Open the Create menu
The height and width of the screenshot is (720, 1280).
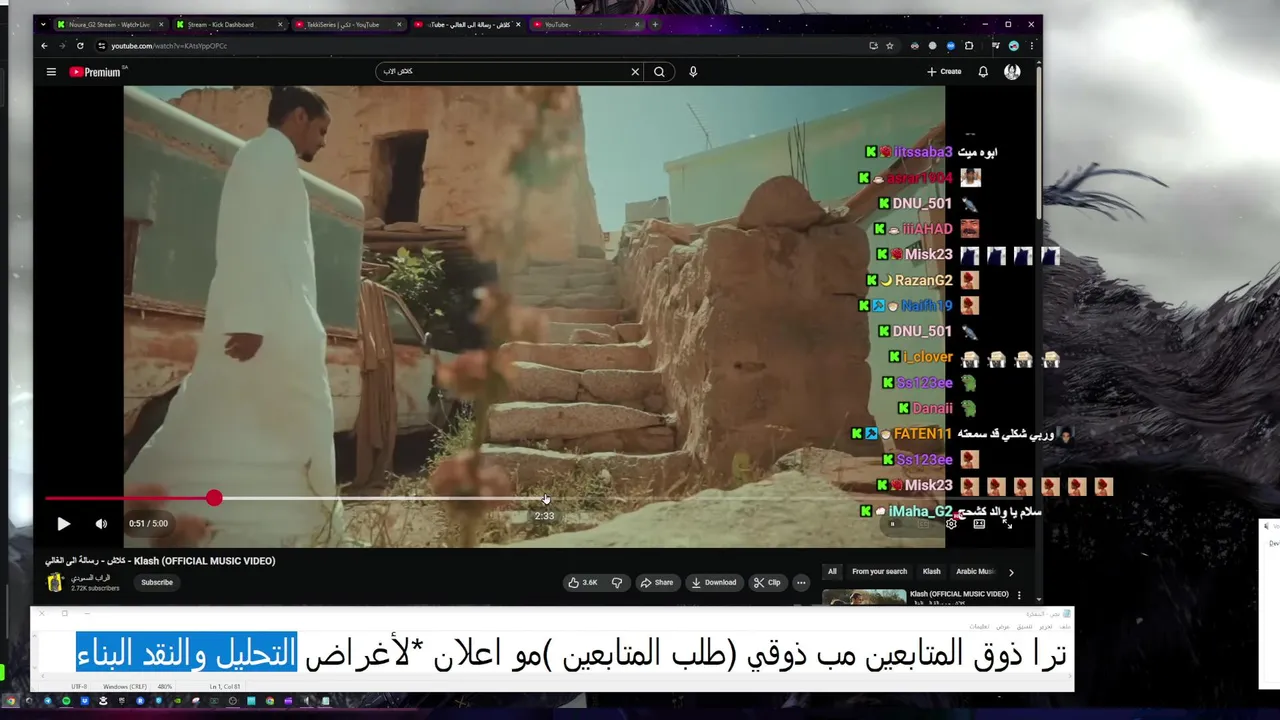pos(944,72)
